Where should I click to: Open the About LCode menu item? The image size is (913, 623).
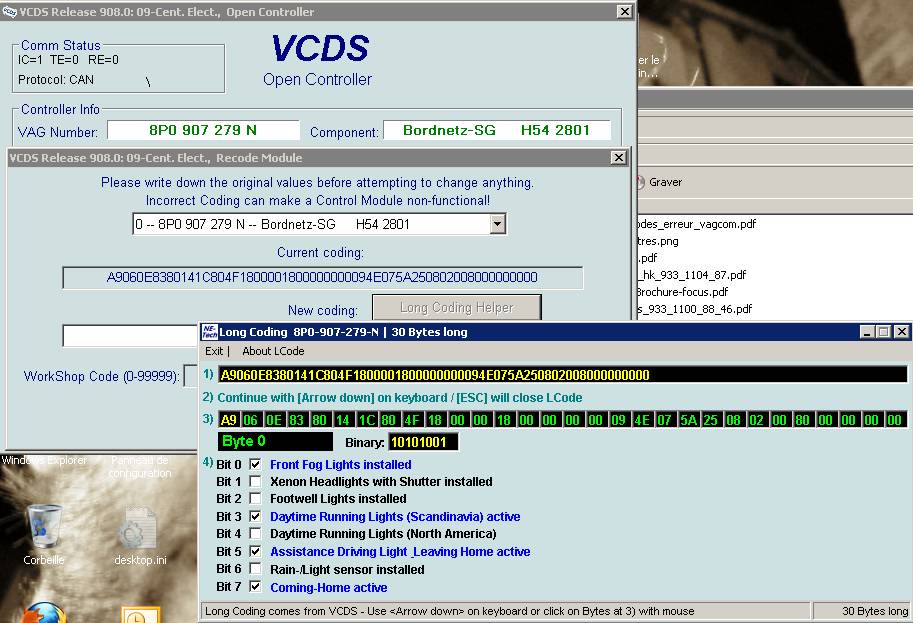[x=273, y=350]
